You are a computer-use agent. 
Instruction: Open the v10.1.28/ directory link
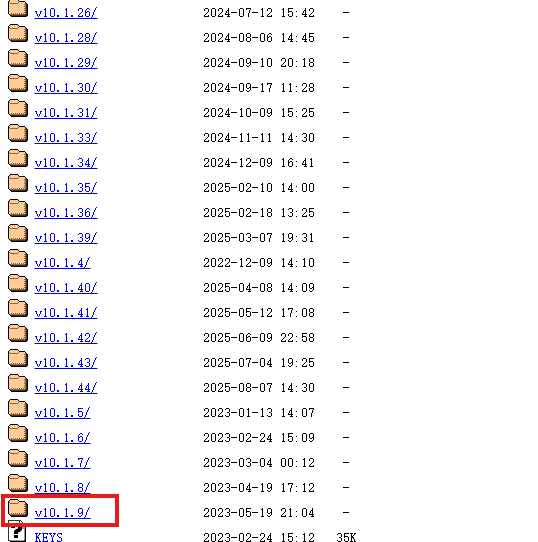pos(66,38)
